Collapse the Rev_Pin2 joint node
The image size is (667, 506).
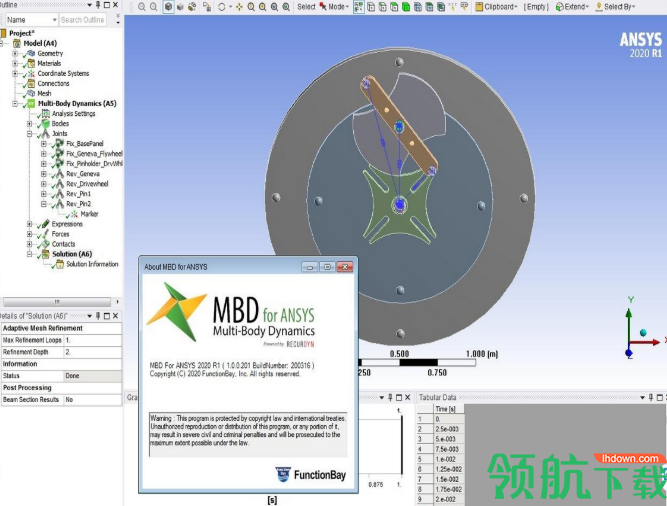(44, 204)
